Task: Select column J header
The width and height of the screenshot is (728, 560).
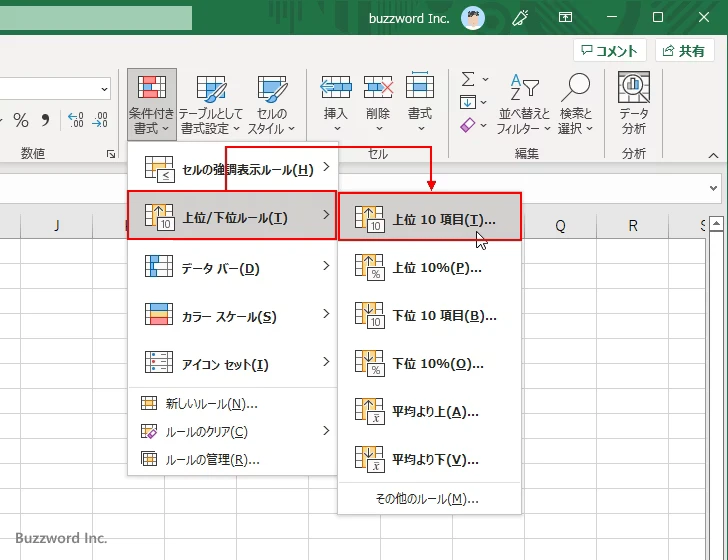Action: [x=57, y=226]
